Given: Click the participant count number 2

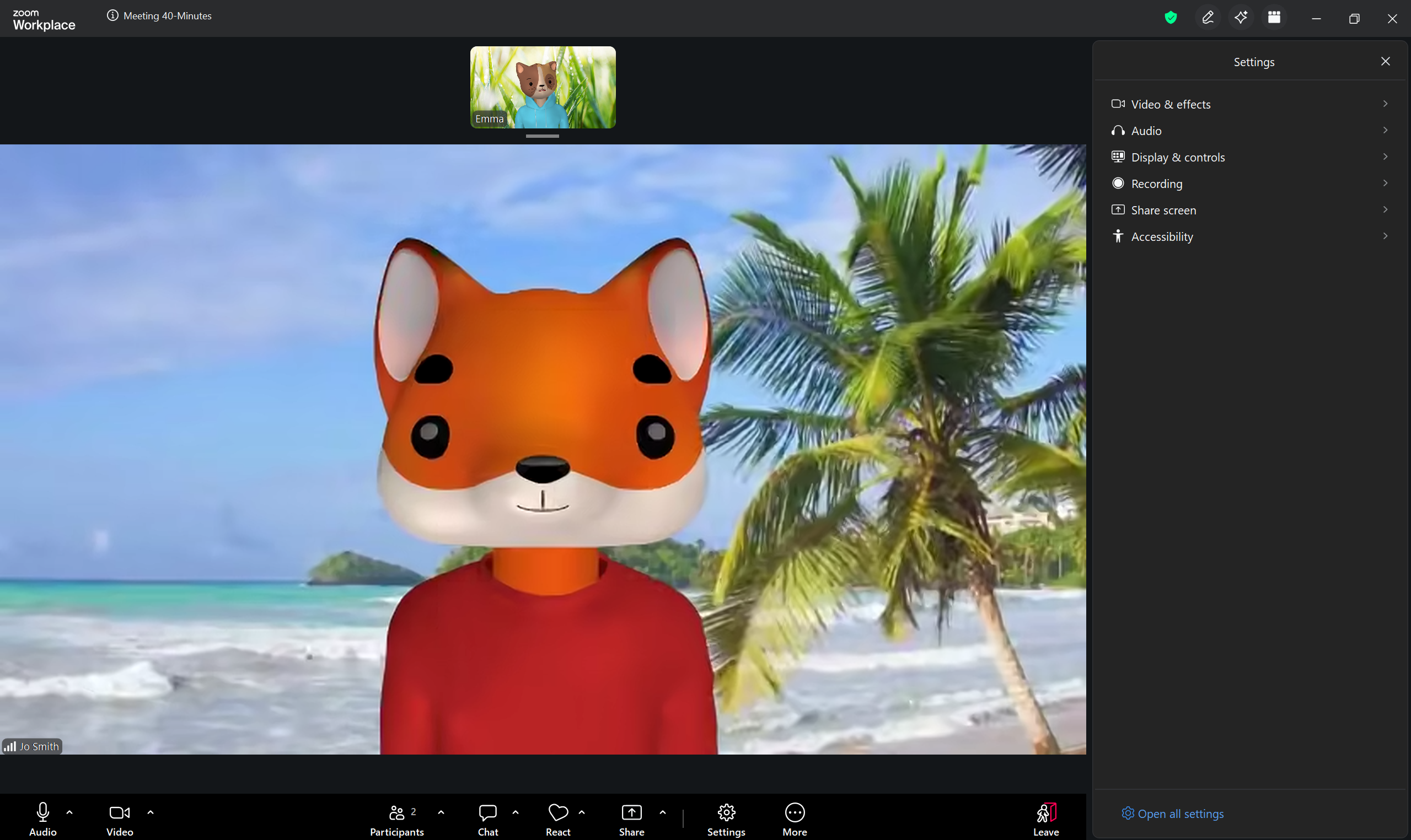Looking at the screenshot, I should coord(414,812).
